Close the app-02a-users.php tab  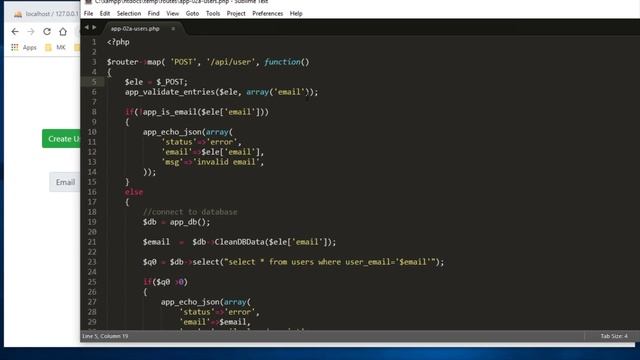point(173,29)
